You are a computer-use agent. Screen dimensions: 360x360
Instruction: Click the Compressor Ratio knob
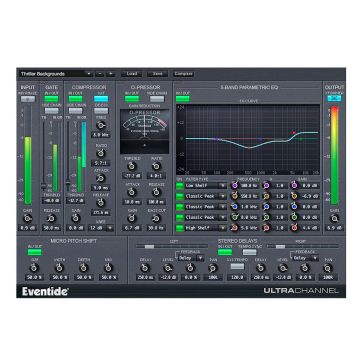pos(100,153)
